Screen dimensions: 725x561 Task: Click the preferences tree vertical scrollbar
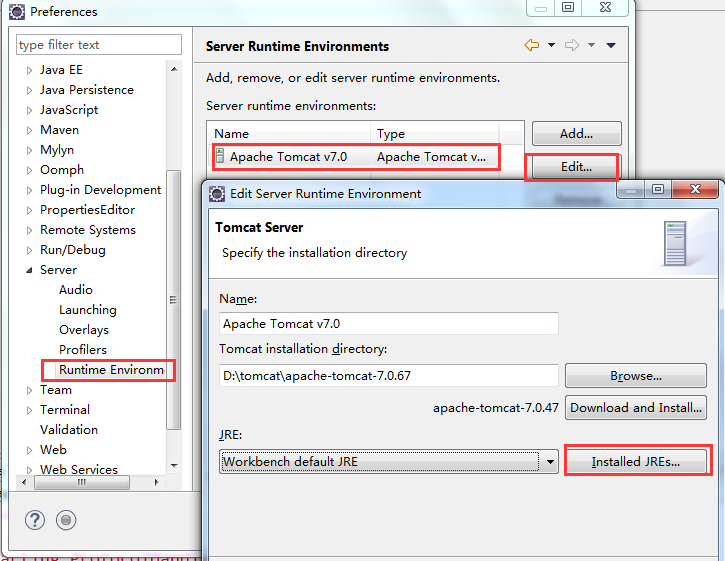tap(174, 300)
